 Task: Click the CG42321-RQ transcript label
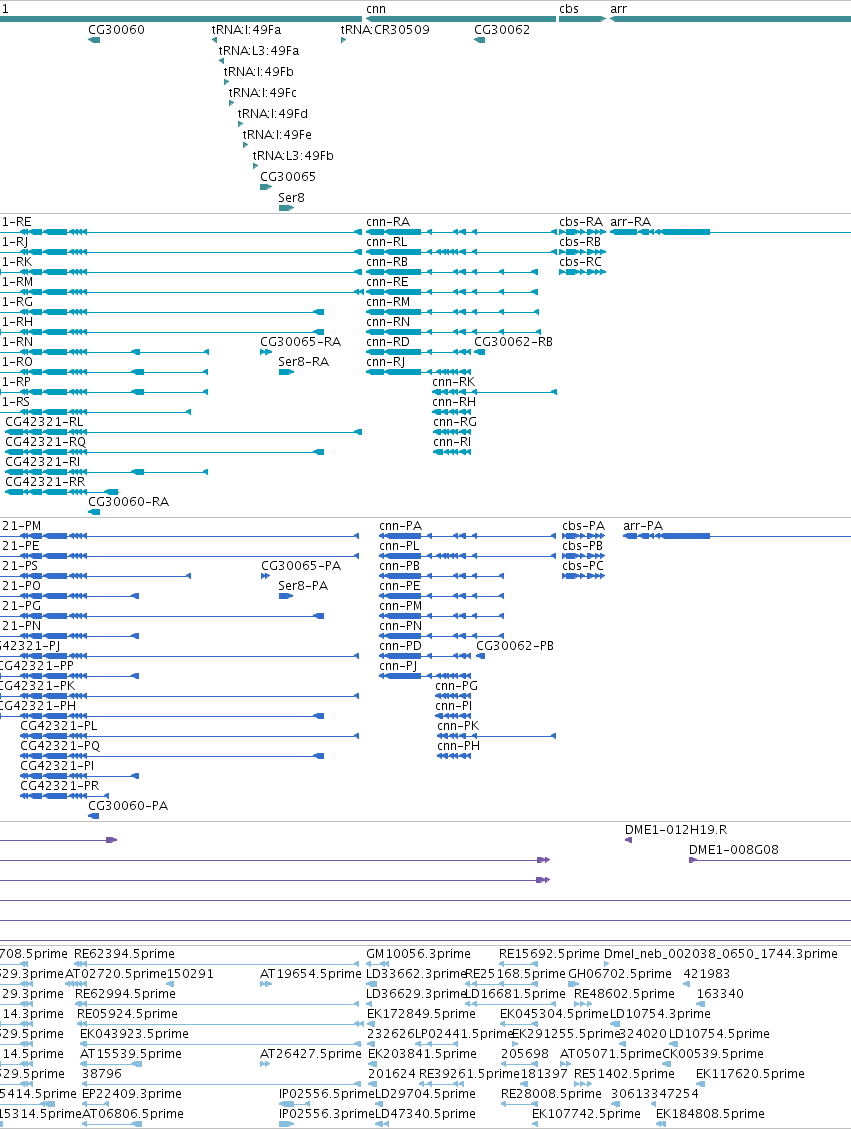pos(45,442)
